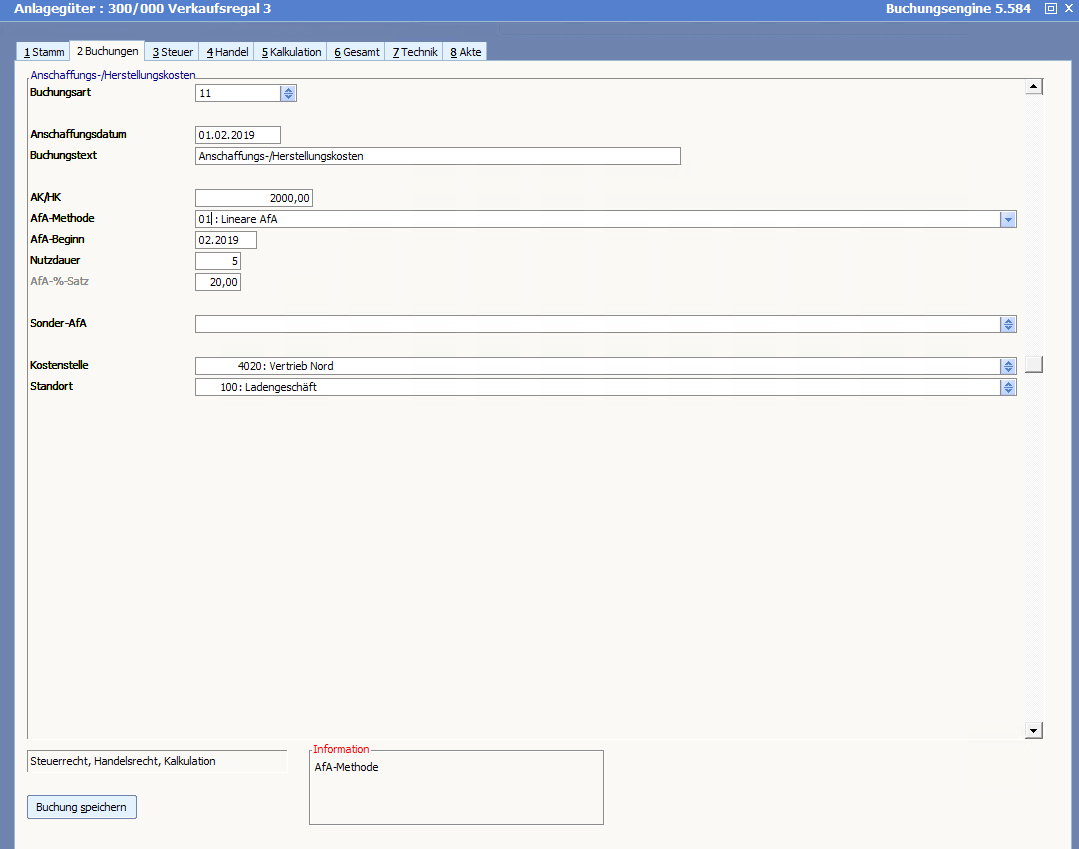Viewport: 1079px width, 849px height.
Task: Expand the AfA-Methode dropdown list
Action: pos(1008,219)
